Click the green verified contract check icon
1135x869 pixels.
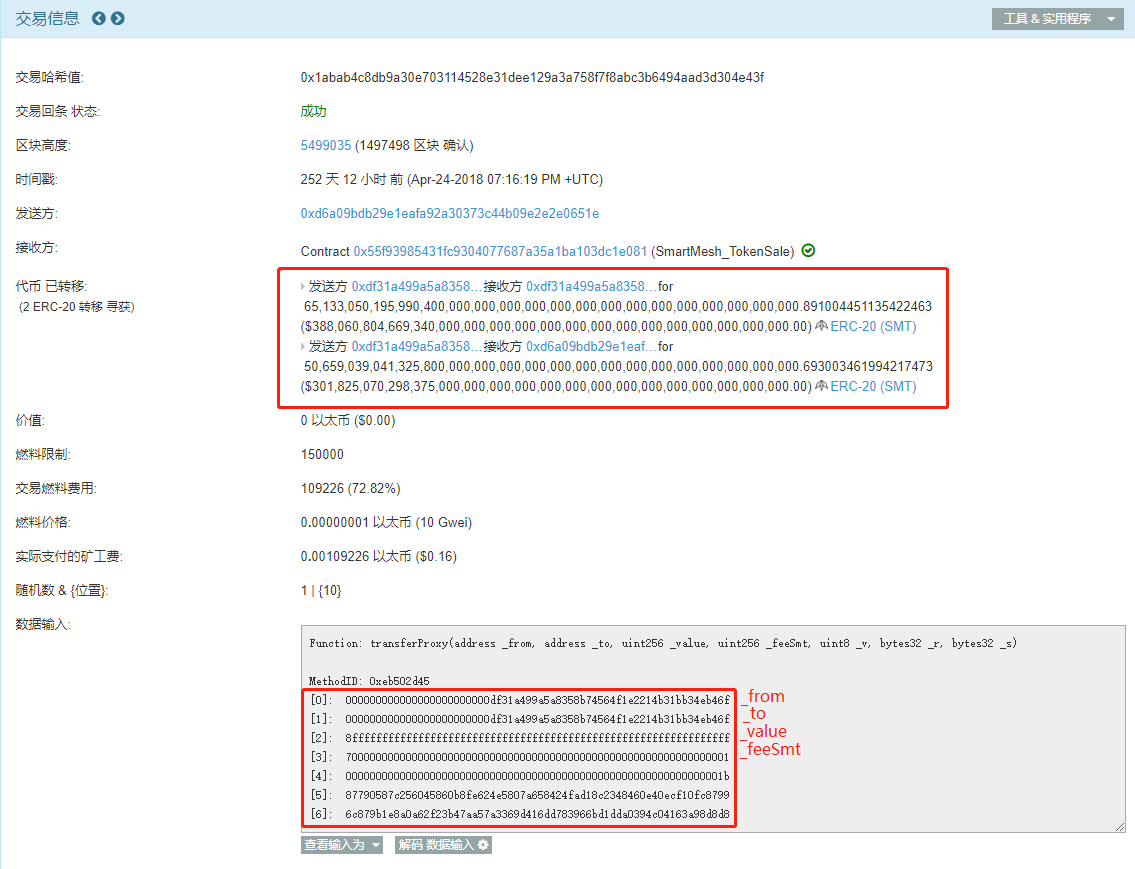(809, 250)
